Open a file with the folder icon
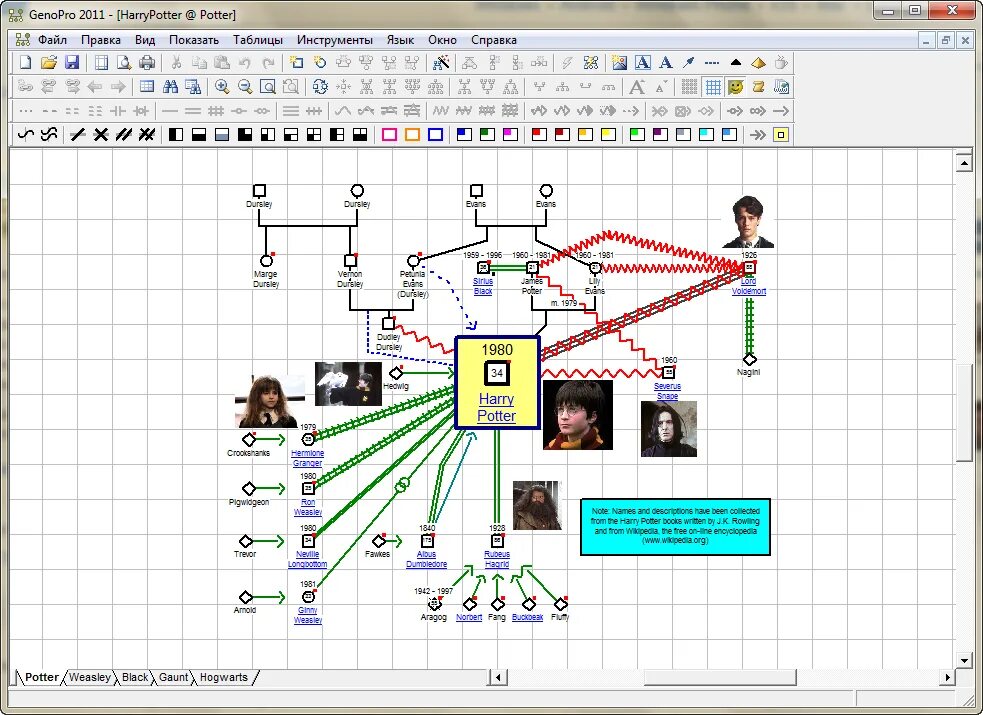Image resolution: width=983 pixels, height=715 pixels. pyautogui.click(x=49, y=63)
